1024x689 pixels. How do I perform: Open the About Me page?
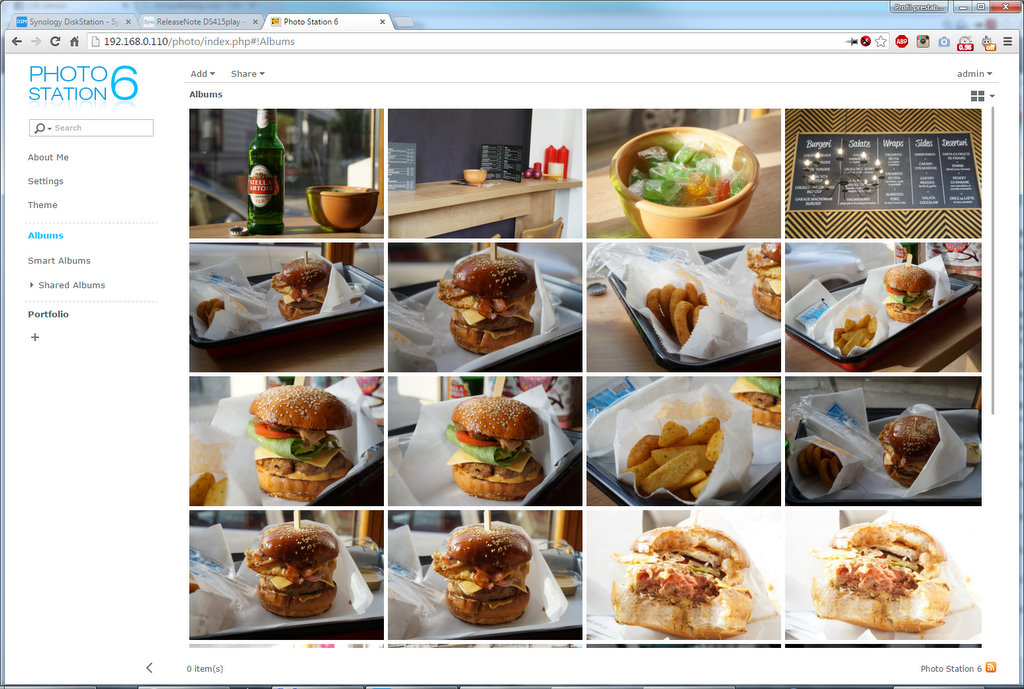coord(48,157)
